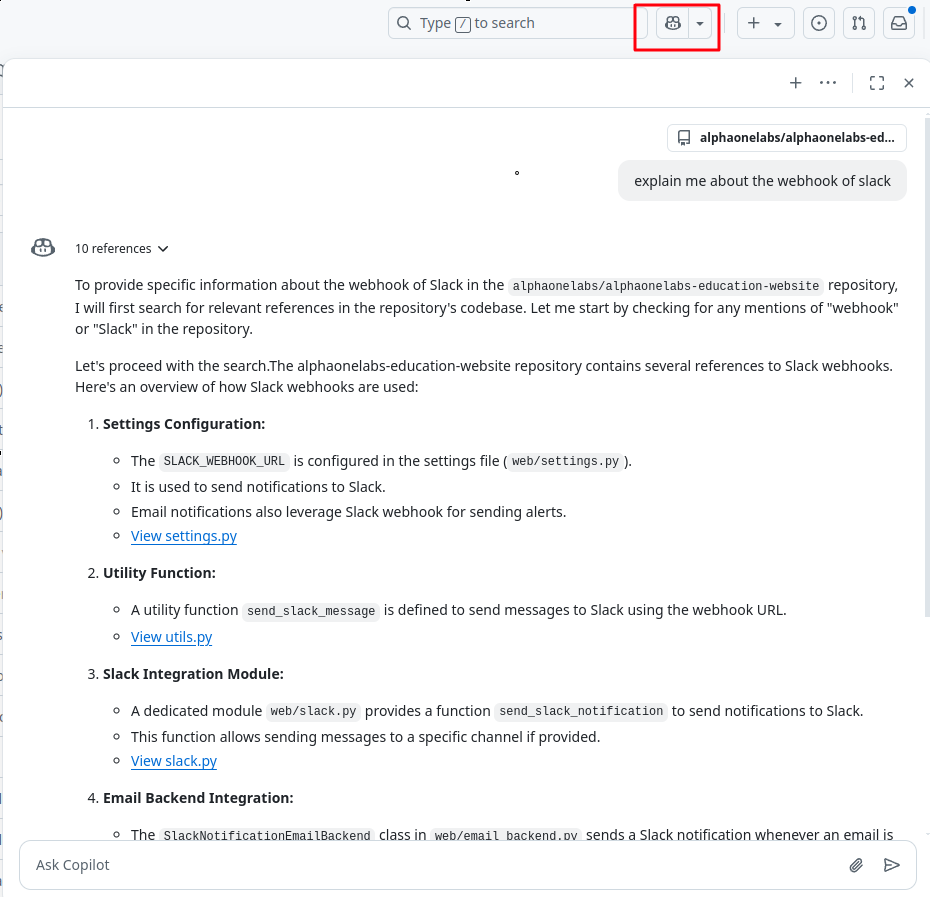Open Copilot chat icon in header
Image resolution: width=930 pixels, height=897 pixels.
click(x=672, y=23)
